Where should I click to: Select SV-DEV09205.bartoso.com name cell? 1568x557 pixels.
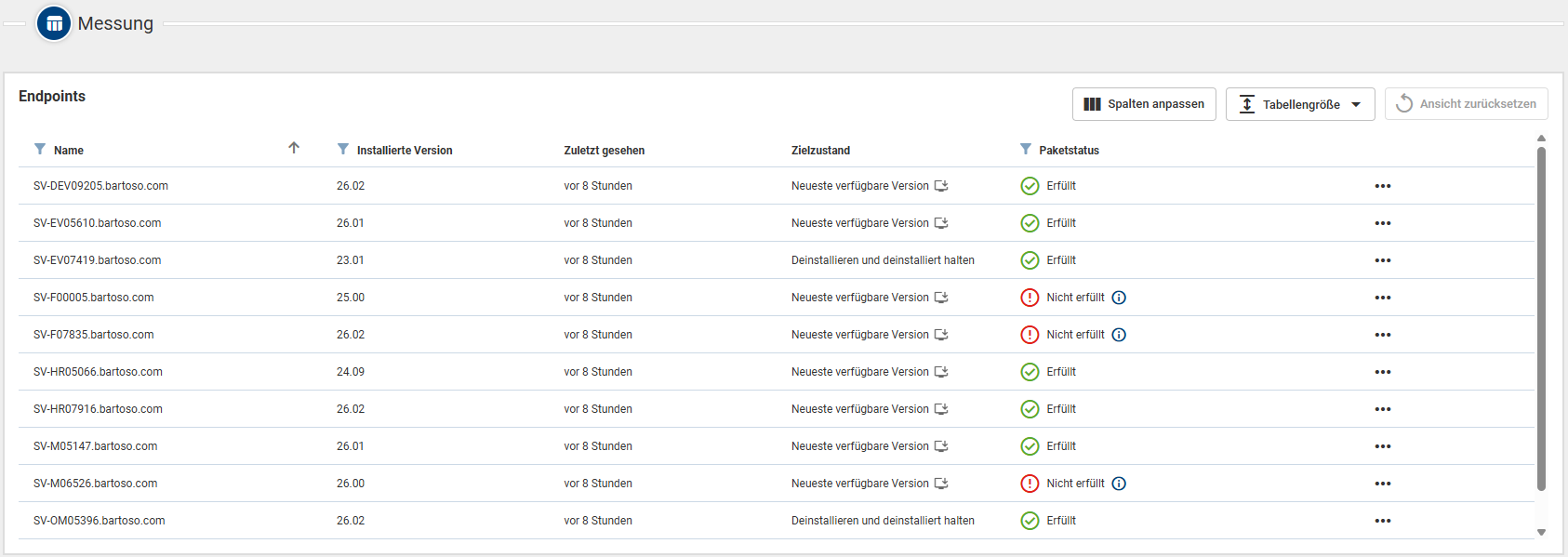100,186
